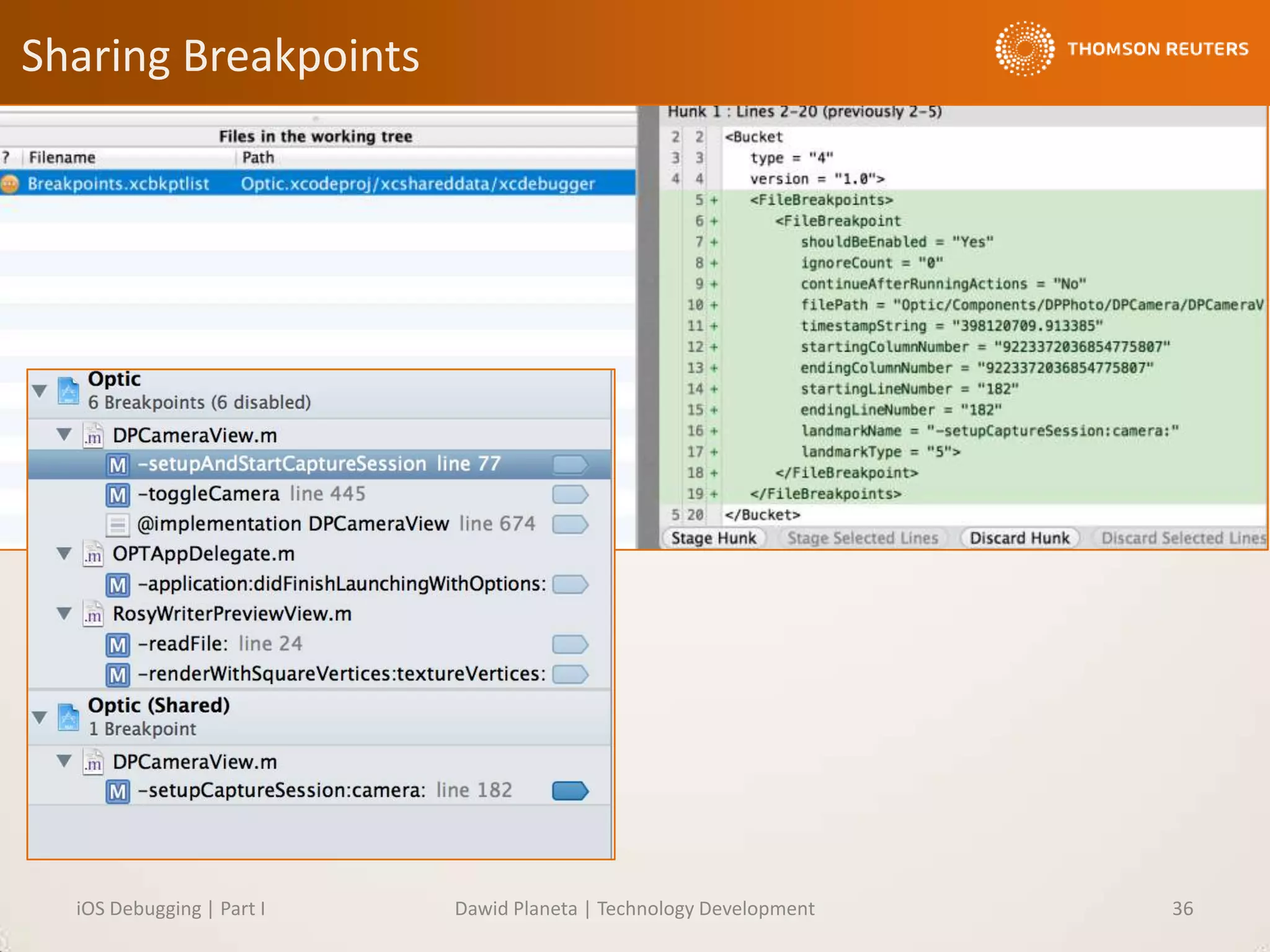Screen dimensions: 1270x952
Task: Click the 'Hunk 1 : Lines 2-20' header
Action: pyautogui.click(x=804, y=112)
